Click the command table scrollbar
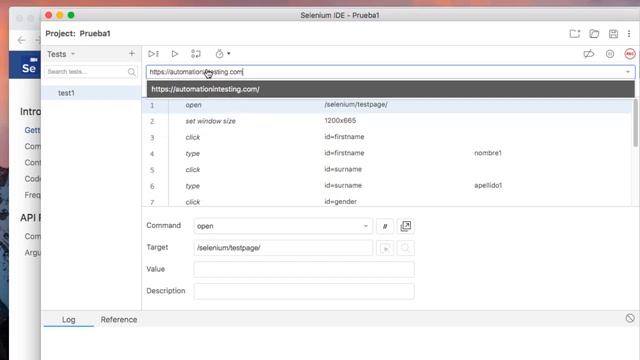640x360 pixels. [636, 122]
